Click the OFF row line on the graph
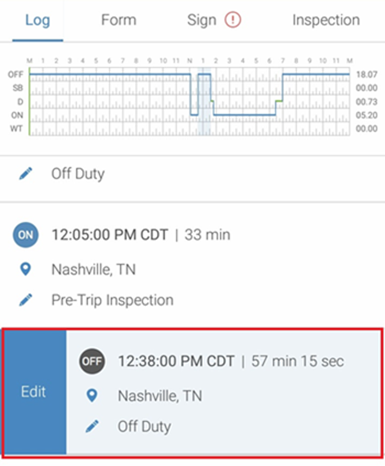Screen dimensions: 385x466 click(110, 74)
